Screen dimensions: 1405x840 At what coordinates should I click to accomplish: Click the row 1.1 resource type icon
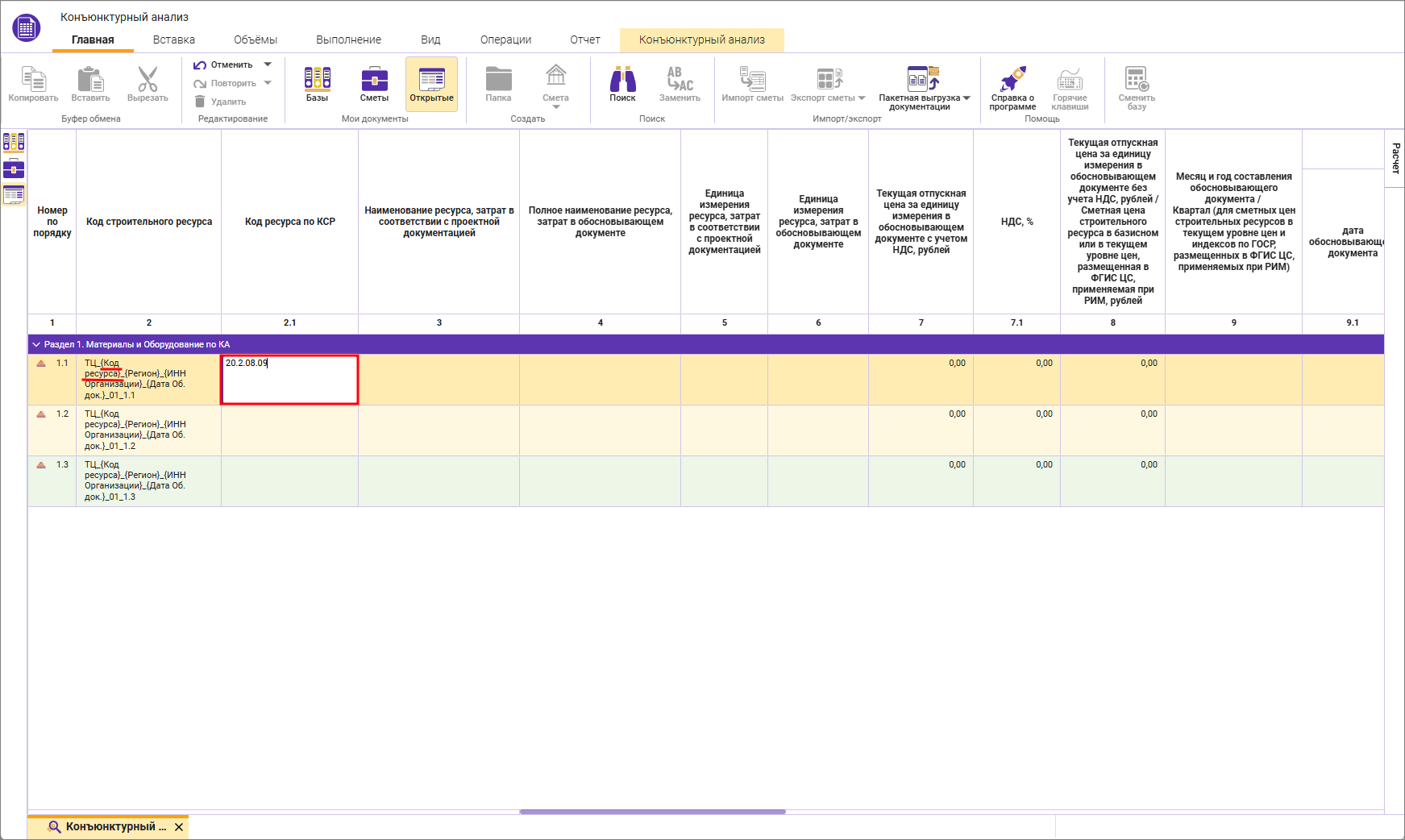[41, 364]
